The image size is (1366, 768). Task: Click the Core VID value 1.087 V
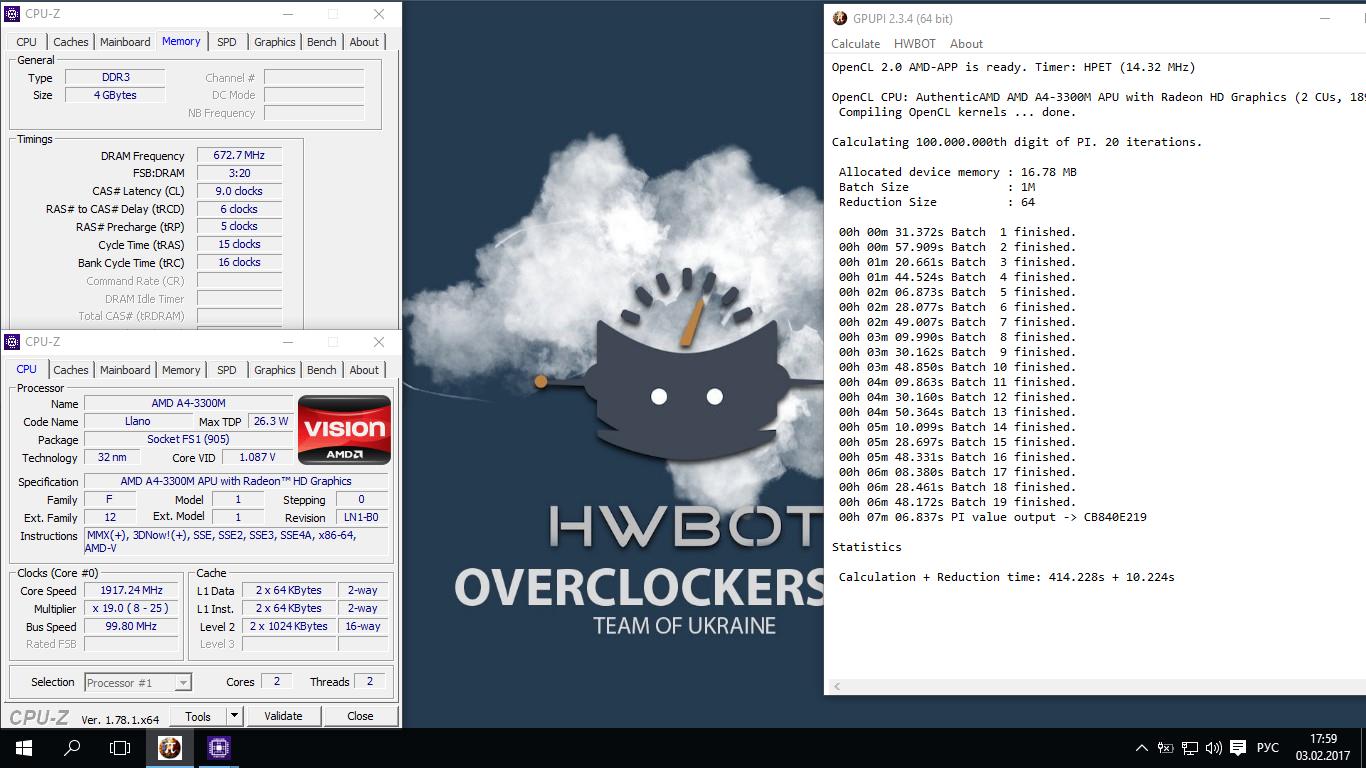258,457
